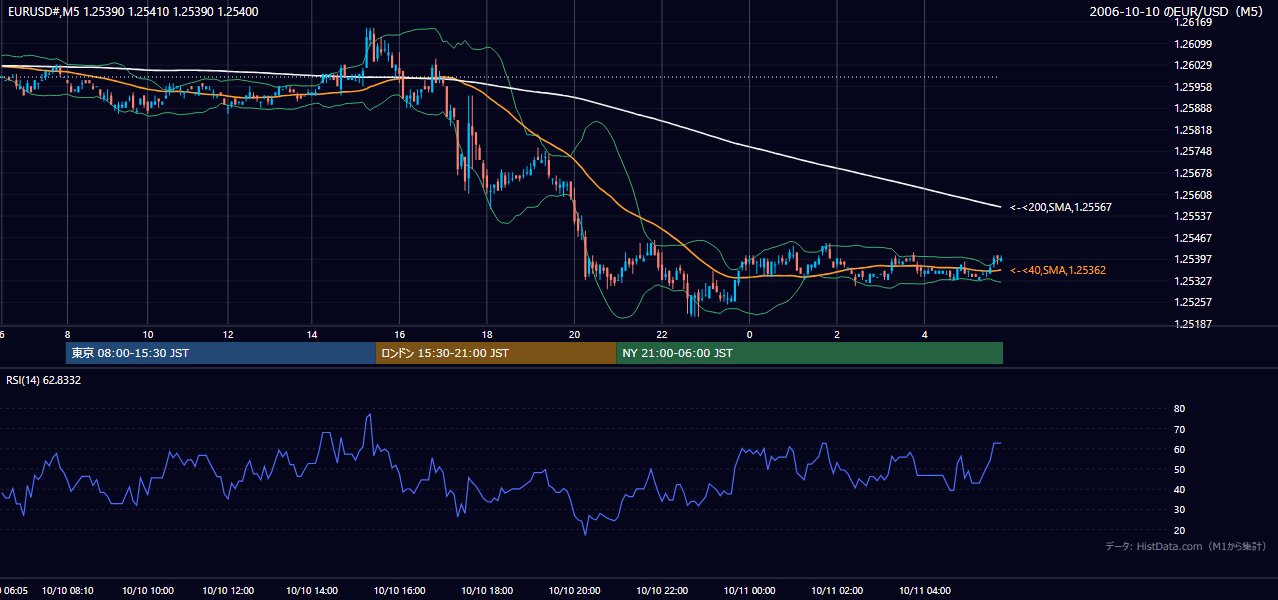Click price axis value 1.25467

pos(1194,238)
